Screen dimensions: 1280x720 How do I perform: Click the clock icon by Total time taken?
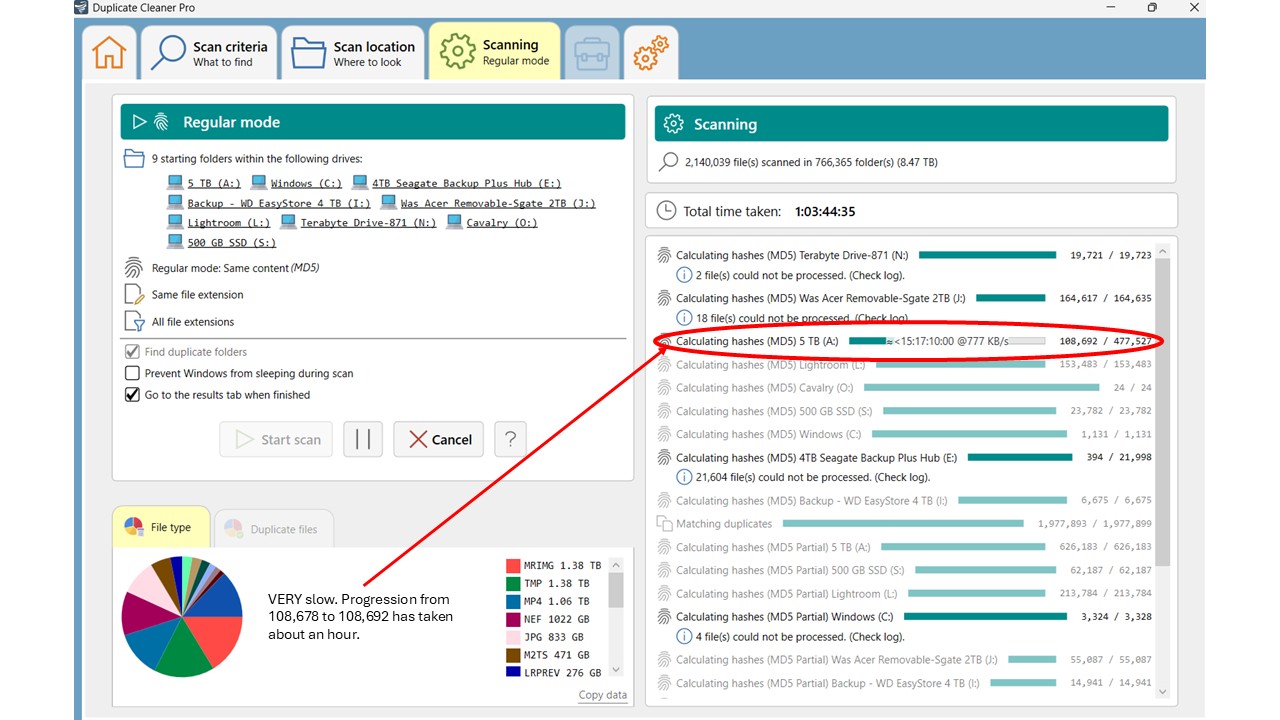point(666,211)
